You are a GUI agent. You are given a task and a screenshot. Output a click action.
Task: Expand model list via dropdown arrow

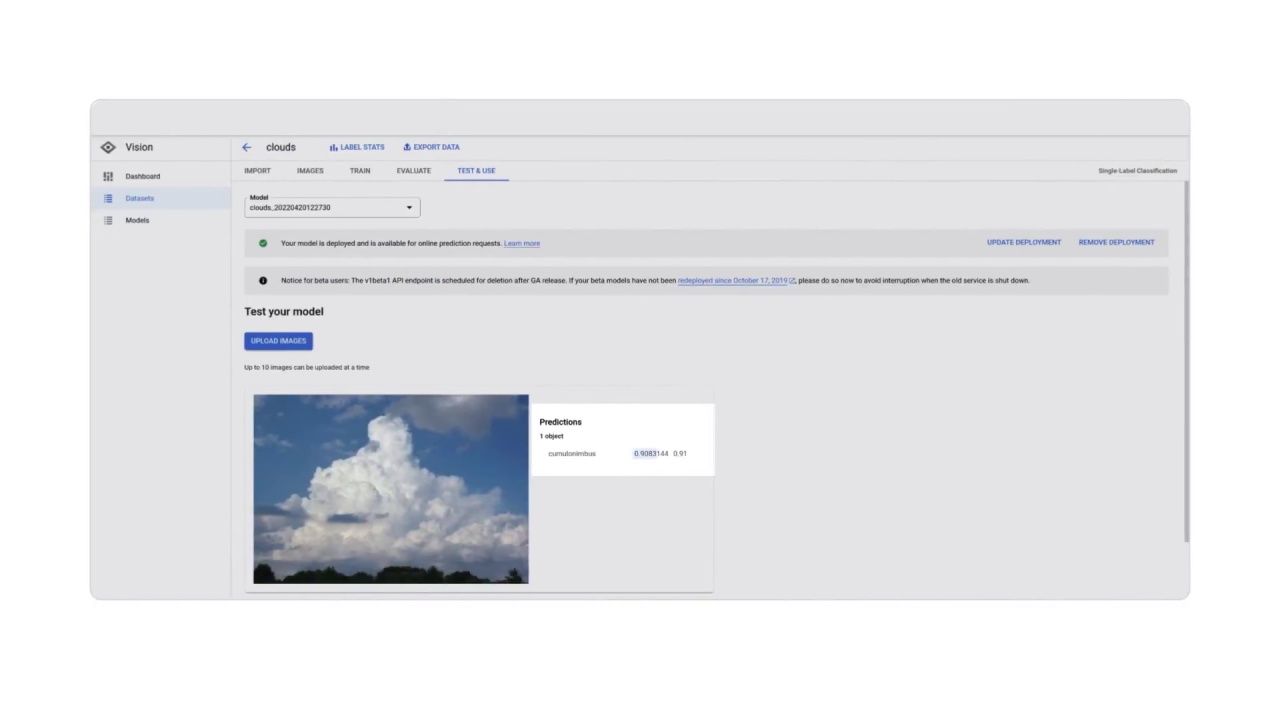409,208
